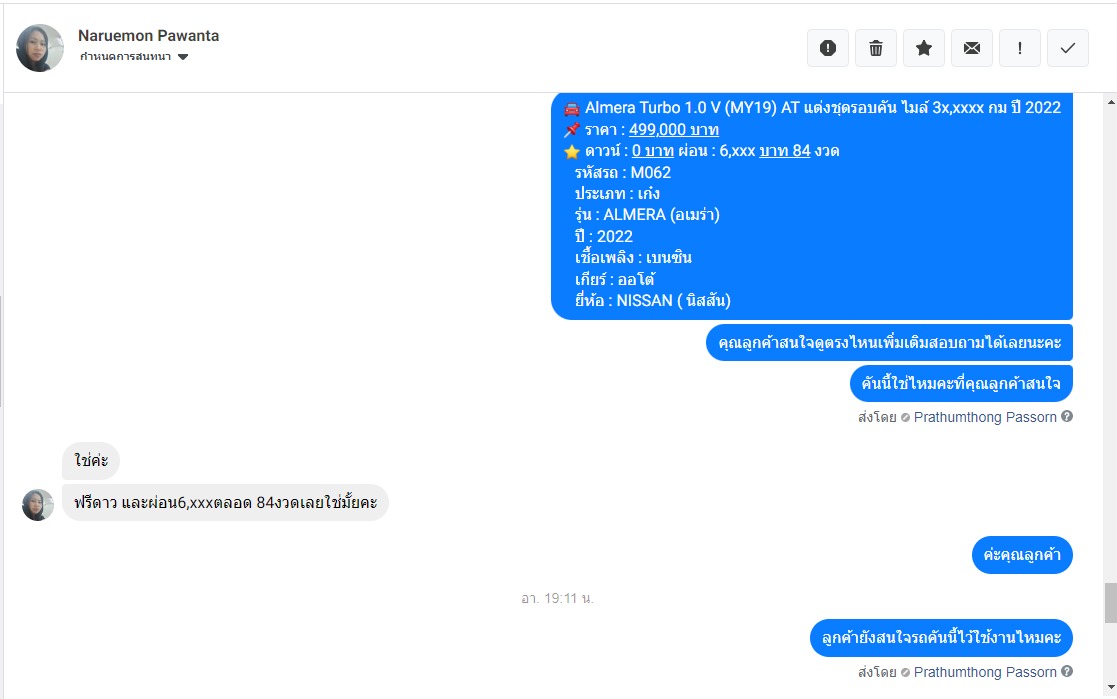Mark as unread using envelope icon
Screen dimensions: 1117x699
pyautogui.click(x=972, y=48)
